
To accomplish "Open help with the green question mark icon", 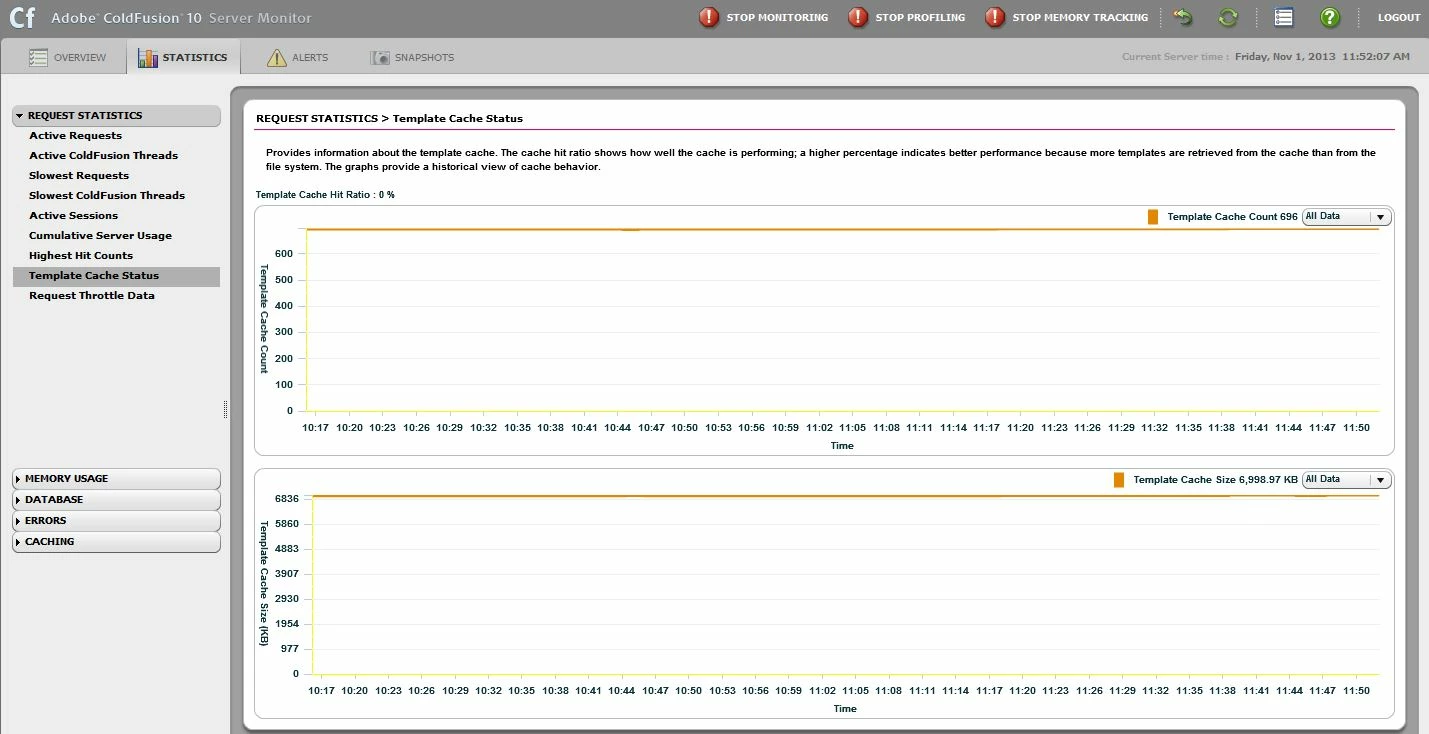I will tap(1329, 17).
